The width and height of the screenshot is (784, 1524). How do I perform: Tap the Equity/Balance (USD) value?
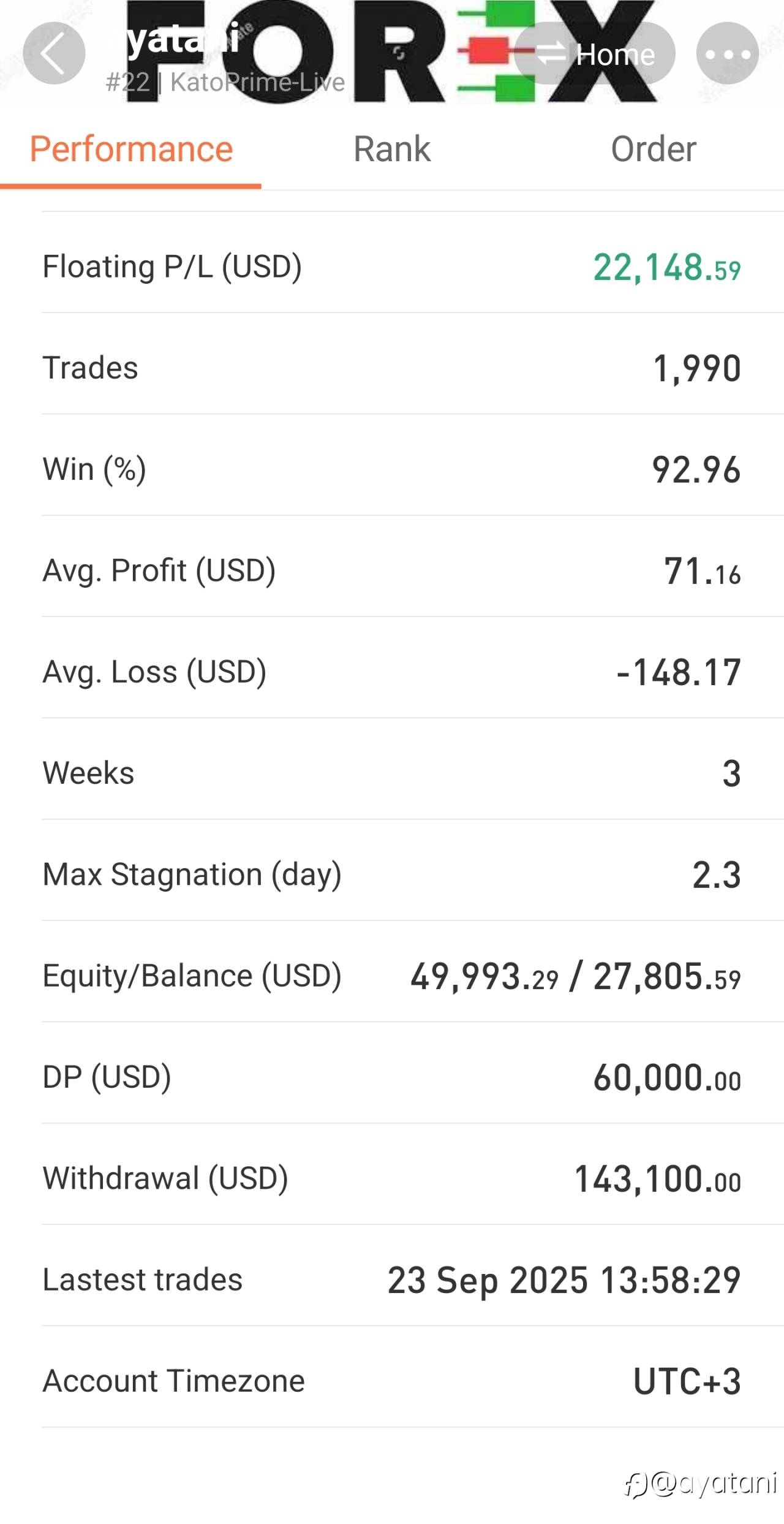tap(576, 976)
